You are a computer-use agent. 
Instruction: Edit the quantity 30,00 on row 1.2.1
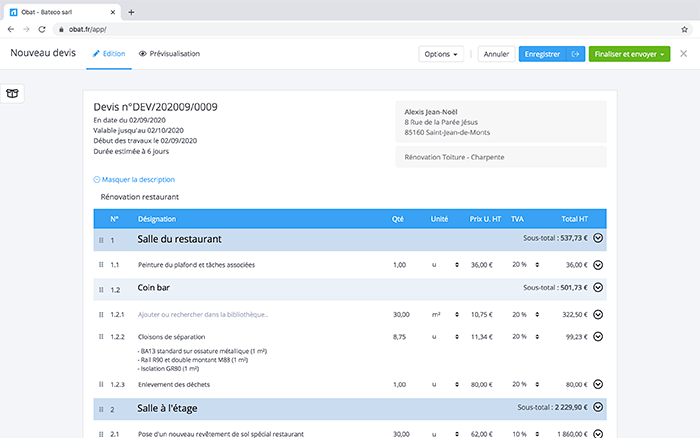(x=401, y=314)
